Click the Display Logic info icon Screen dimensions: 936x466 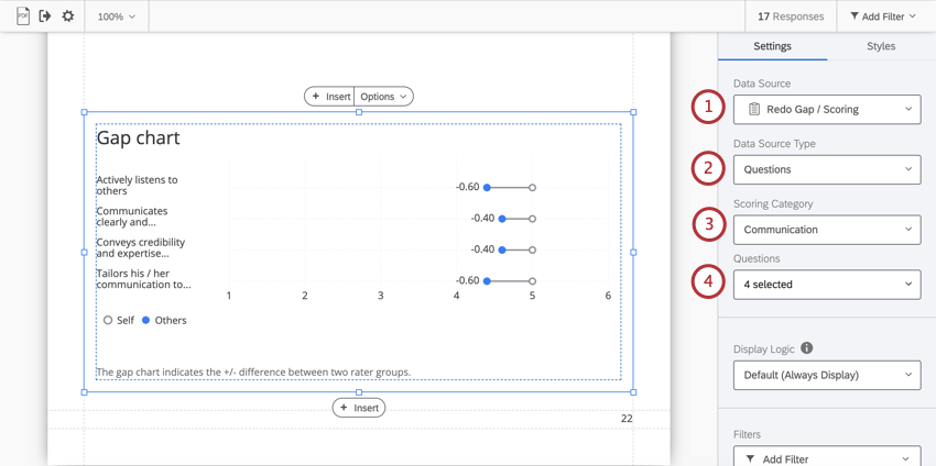point(806,349)
